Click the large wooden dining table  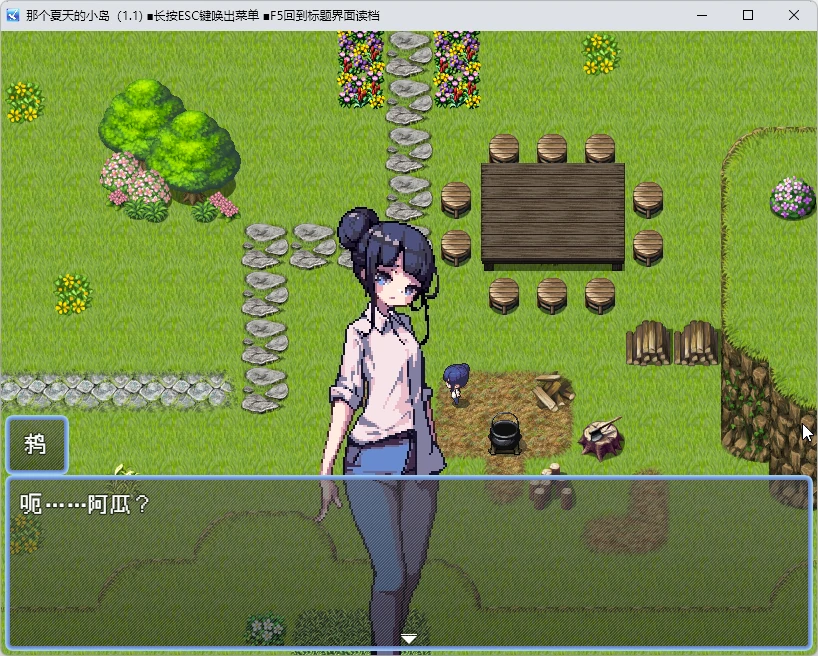click(x=551, y=213)
